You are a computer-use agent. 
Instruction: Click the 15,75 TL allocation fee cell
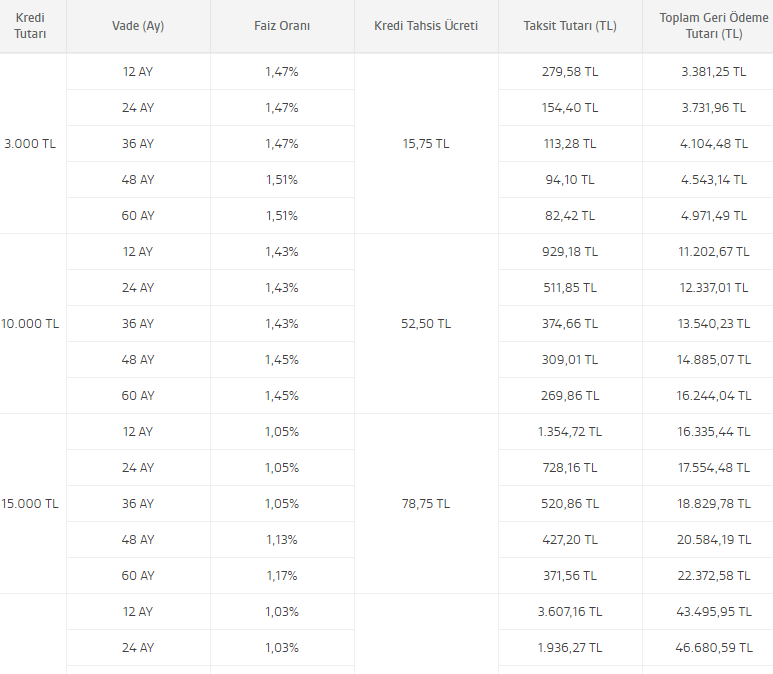pos(426,144)
